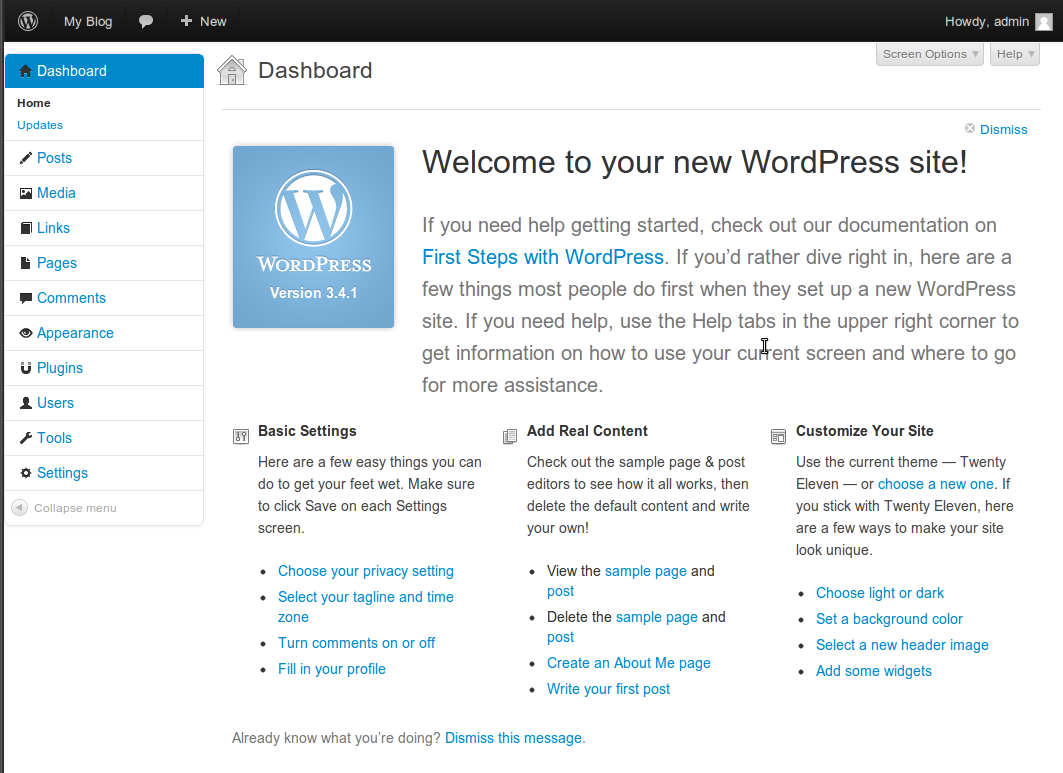The image size is (1063, 773).
Task: Click post link under View the sample page
Action: click(x=560, y=591)
